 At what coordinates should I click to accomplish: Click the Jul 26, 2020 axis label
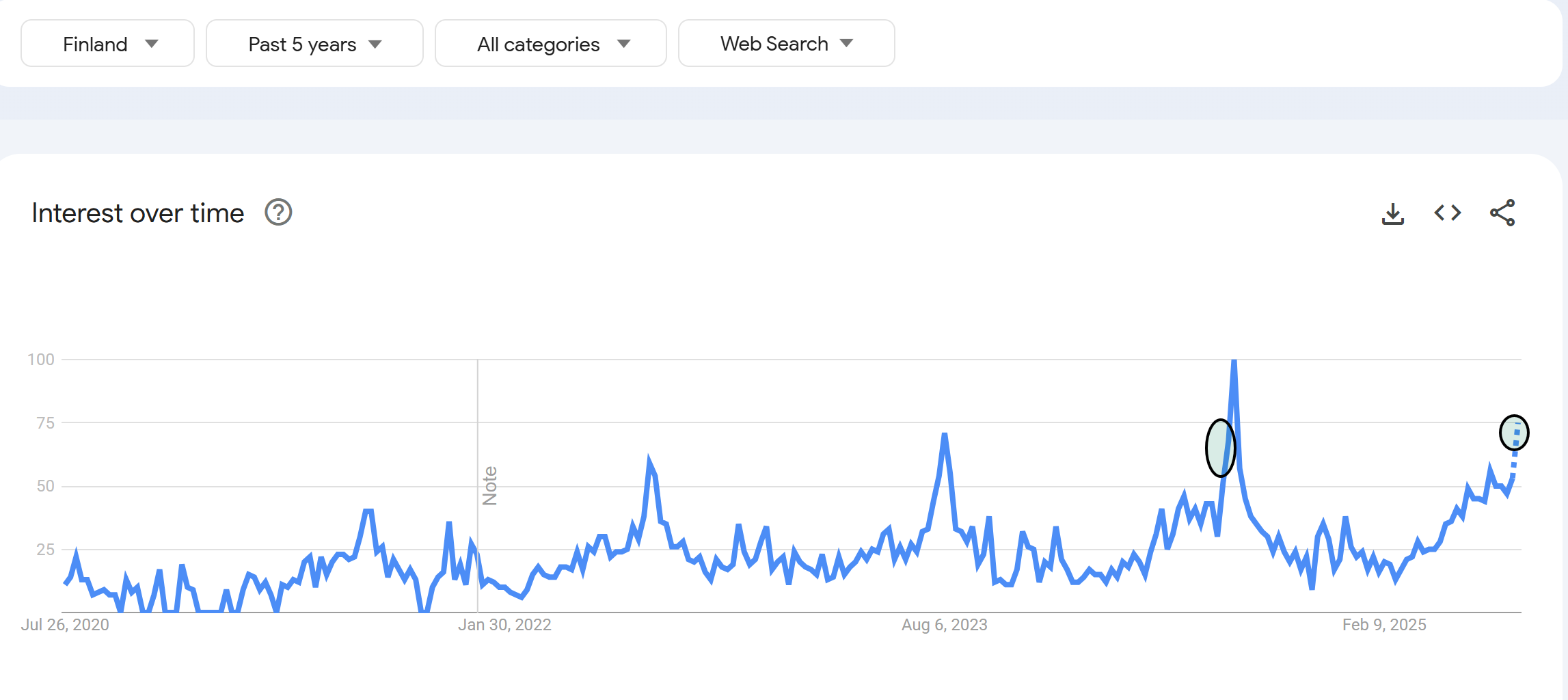click(x=65, y=625)
